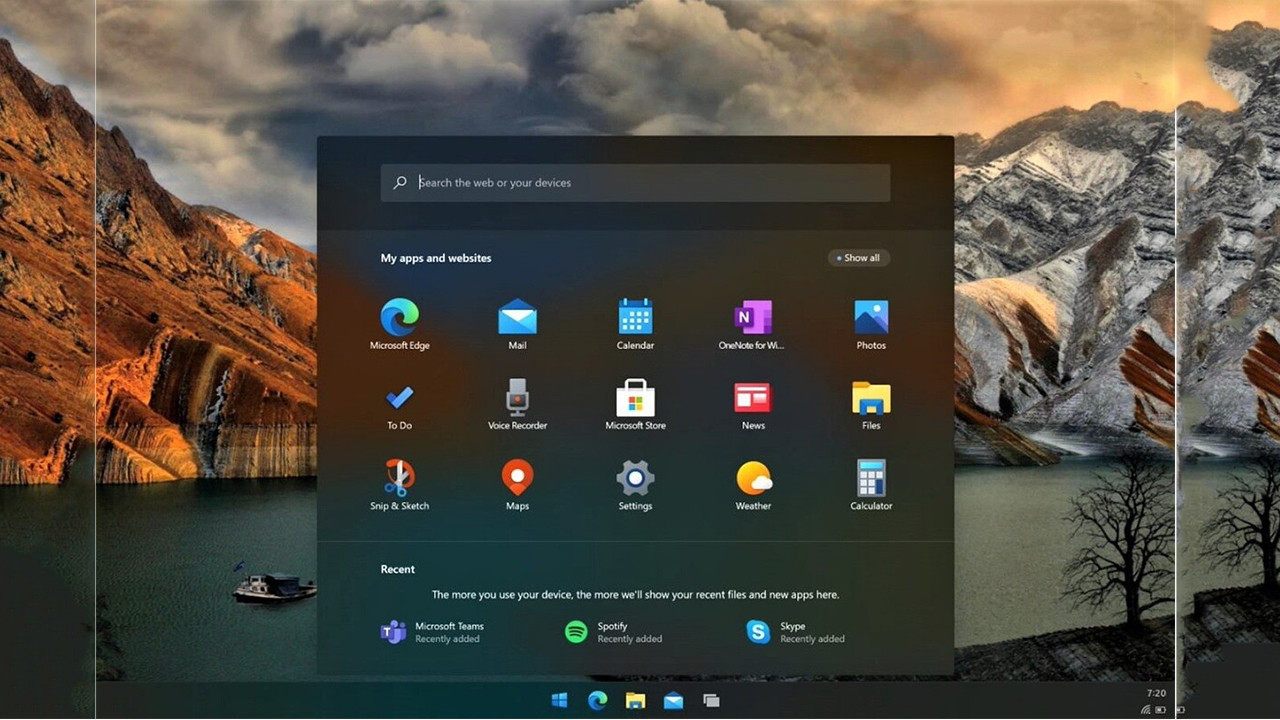Screen dimensions: 1280x720
Task: Open Settings from the app grid
Action: point(634,477)
